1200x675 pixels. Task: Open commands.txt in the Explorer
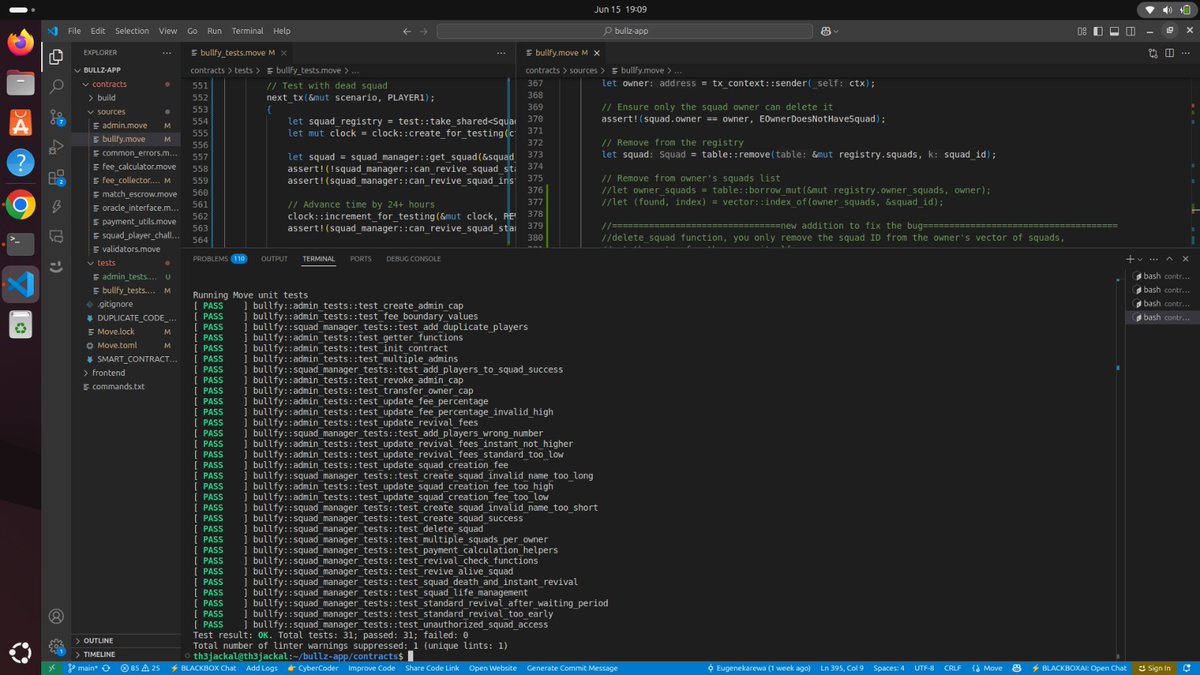[x=118, y=386]
